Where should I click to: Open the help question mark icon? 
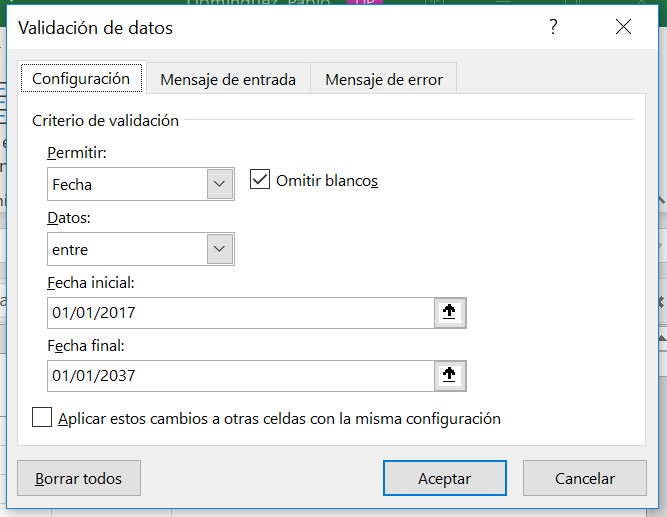(553, 27)
